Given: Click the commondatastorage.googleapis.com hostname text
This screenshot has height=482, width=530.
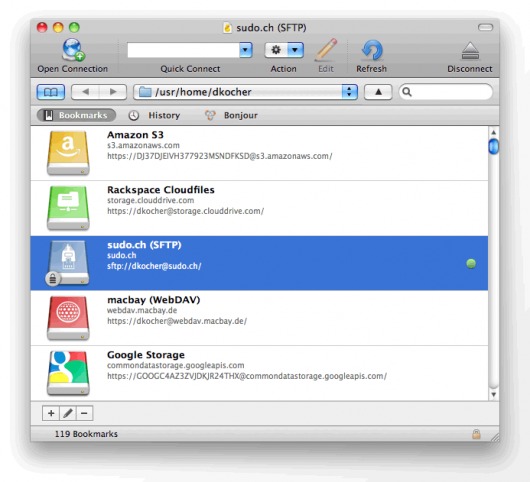Looking at the screenshot, I should (x=175, y=365).
